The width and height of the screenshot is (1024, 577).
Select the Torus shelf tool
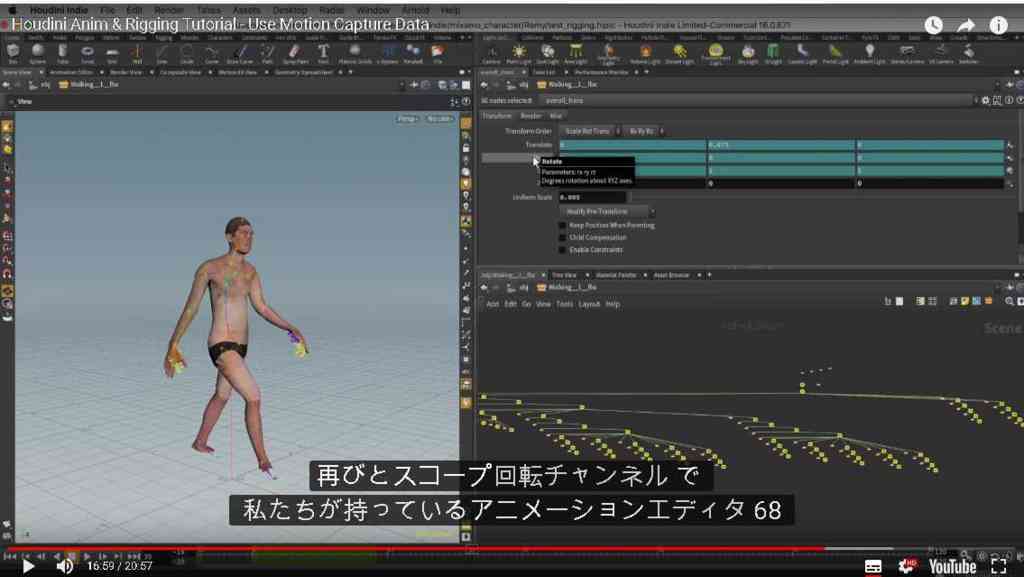pos(88,54)
